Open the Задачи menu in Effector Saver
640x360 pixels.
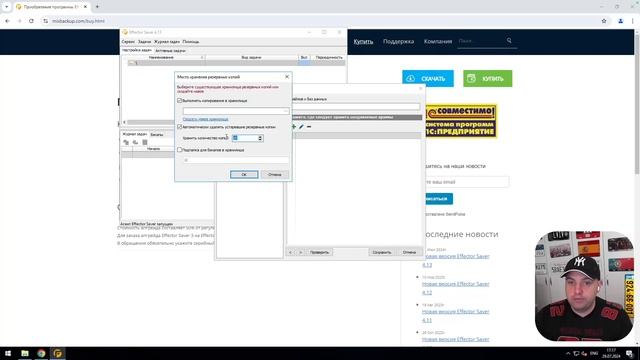click(x=144, y=42)
